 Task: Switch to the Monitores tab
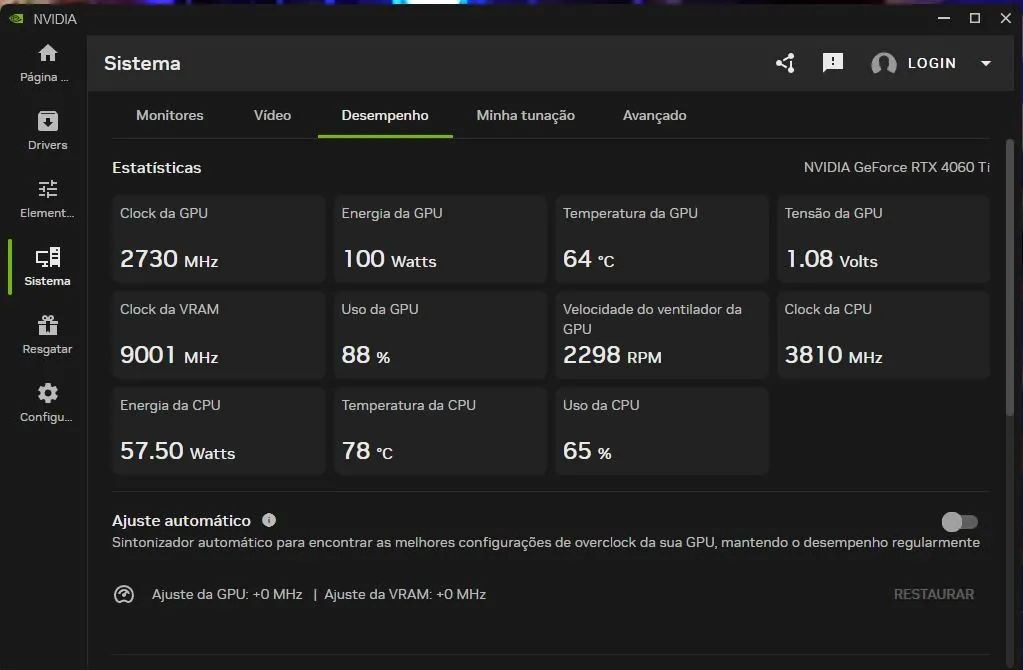click(x=170, y=115)
